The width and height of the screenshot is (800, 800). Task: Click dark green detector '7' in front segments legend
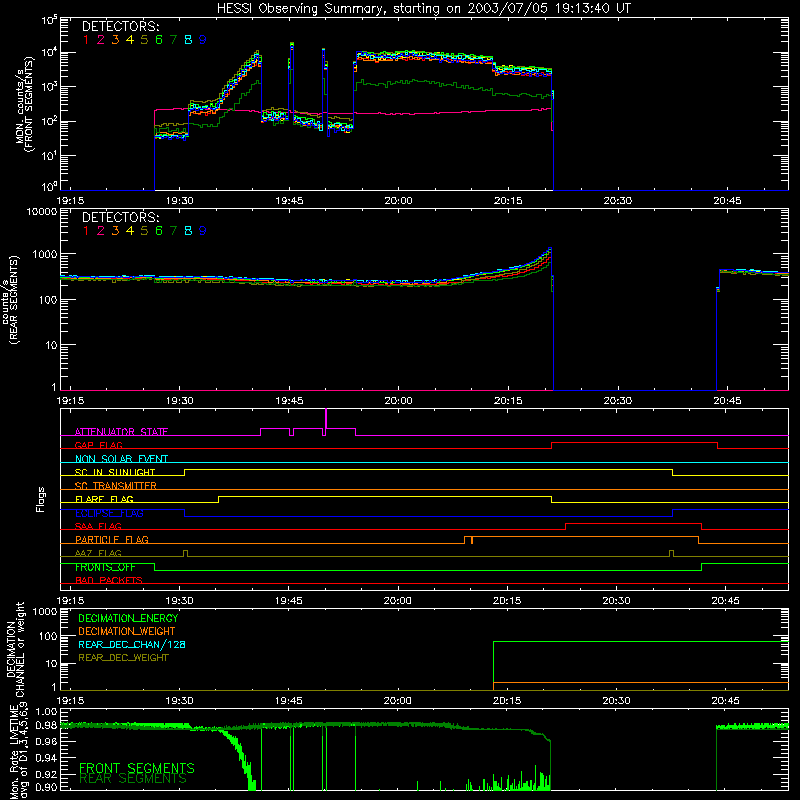173,40
